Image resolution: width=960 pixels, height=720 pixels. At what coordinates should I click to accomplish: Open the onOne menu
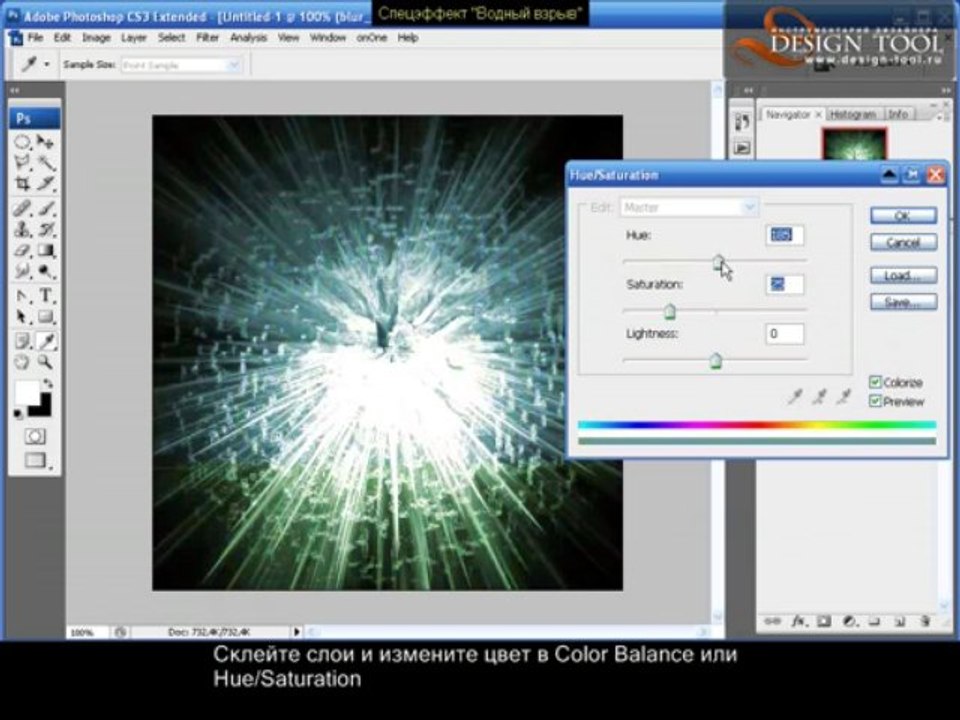(x=372, y=37)
